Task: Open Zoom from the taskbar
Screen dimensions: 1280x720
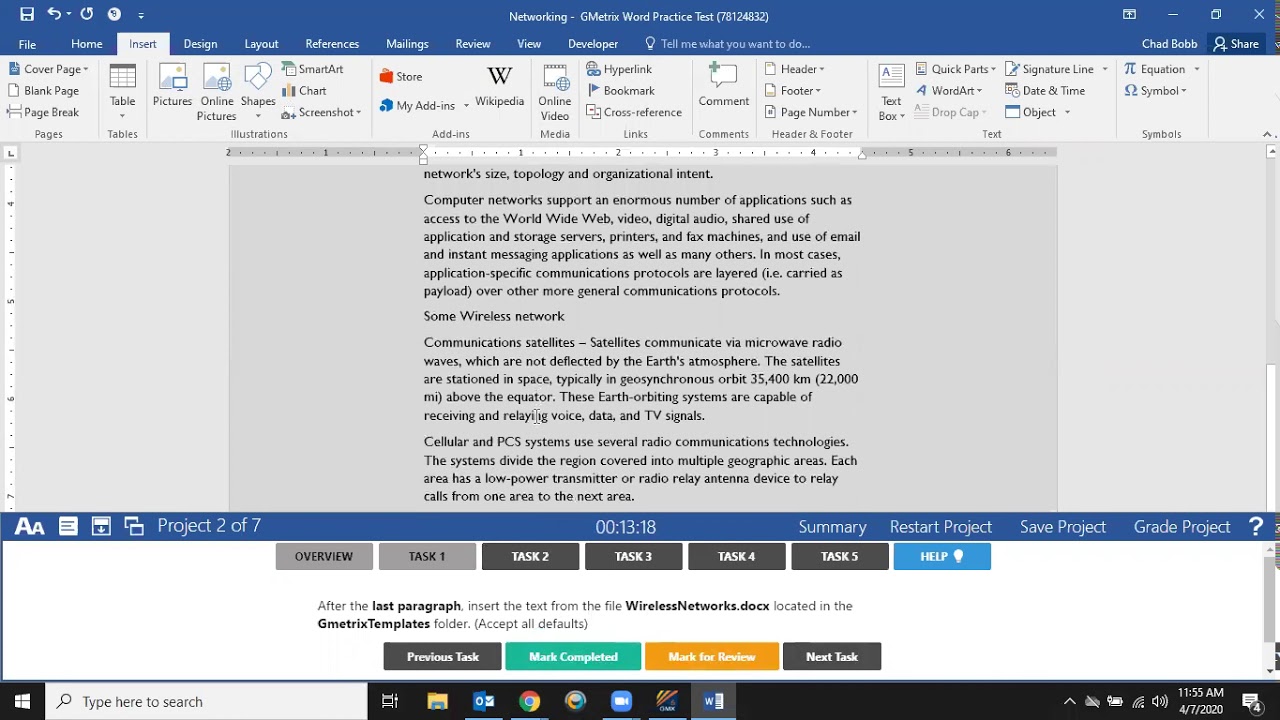Action: 621,701
